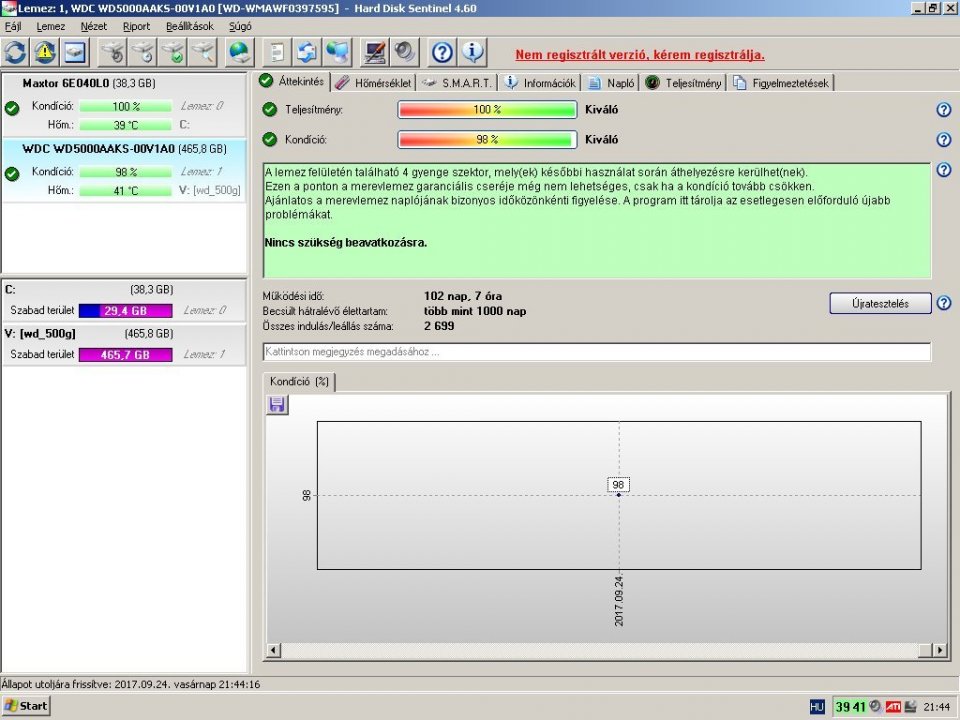Click the green status icon beside Teljesítmény
The image size is (960, 720).
pyautogui.click(x=269, y=110)
